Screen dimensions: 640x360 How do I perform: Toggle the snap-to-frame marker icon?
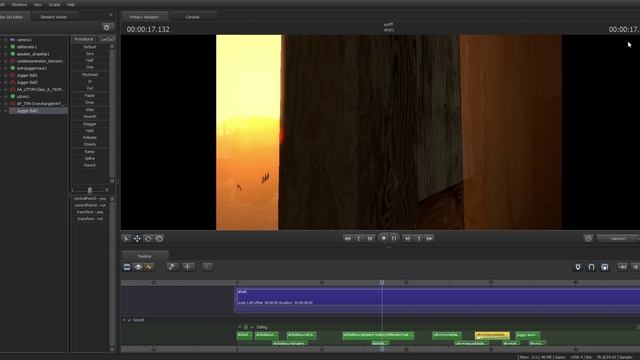(x=578, y=267)
